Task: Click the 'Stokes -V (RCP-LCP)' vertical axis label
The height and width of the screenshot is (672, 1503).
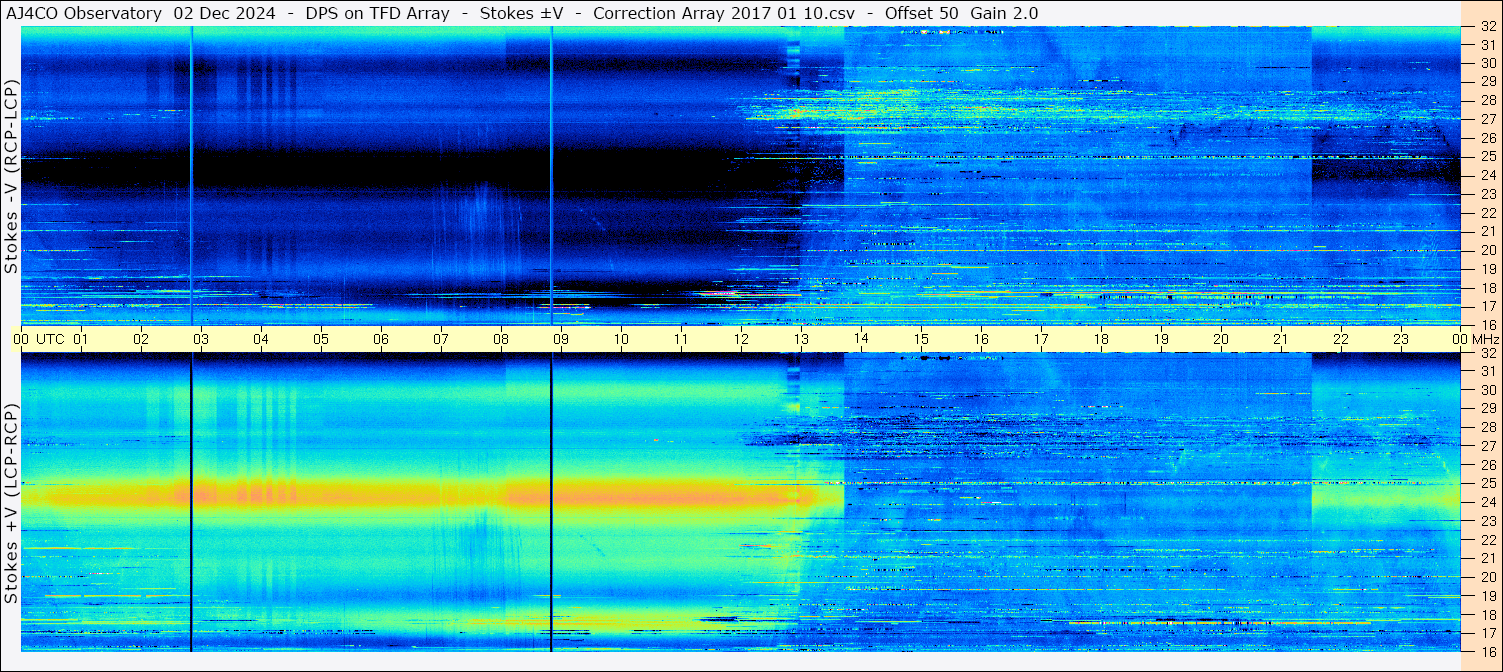Action: tap(11, 178)
